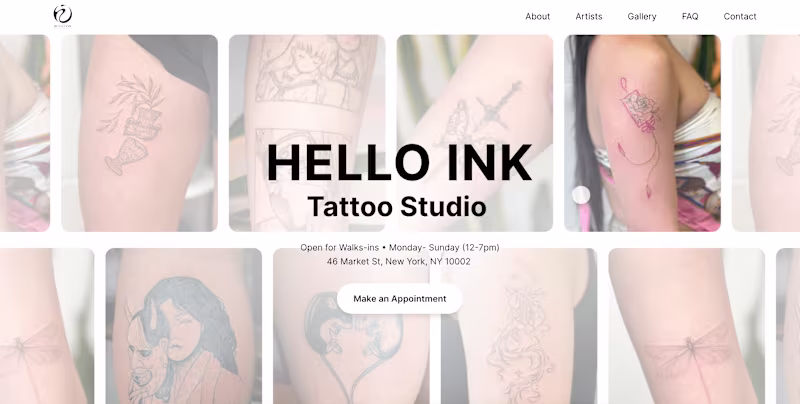Go to the Artists page
800x404 pixels.
tap(589, 16)
